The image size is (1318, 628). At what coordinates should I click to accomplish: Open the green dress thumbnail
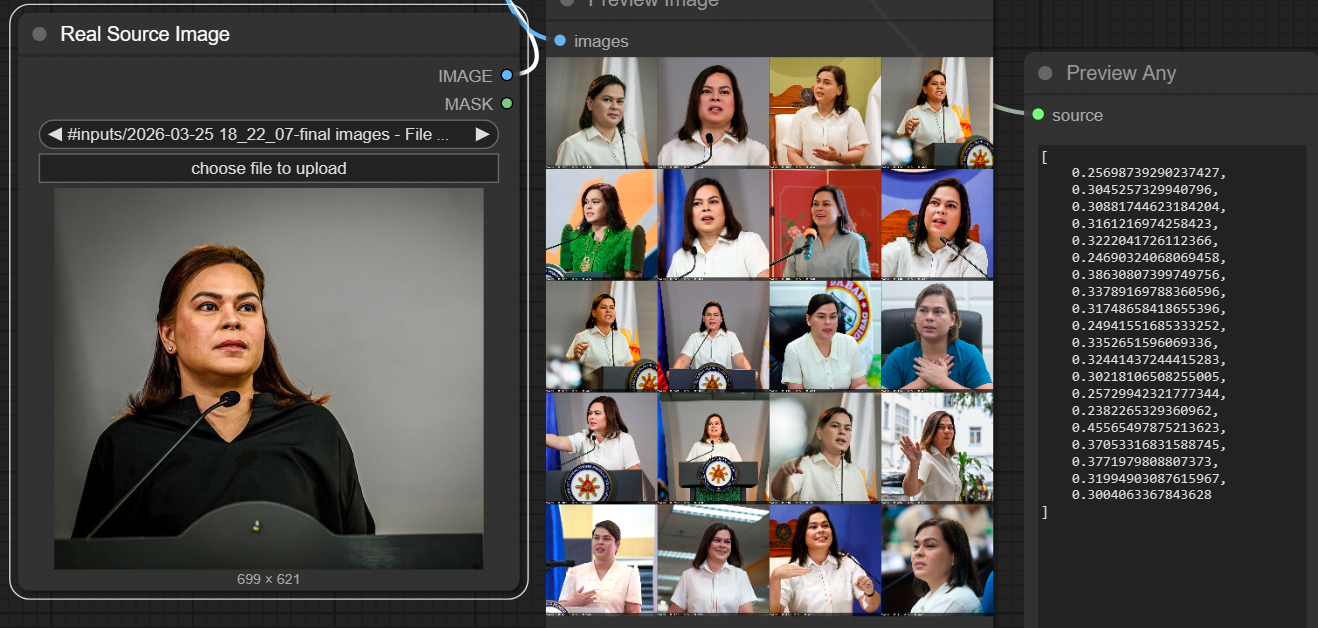tap(601, 224)
